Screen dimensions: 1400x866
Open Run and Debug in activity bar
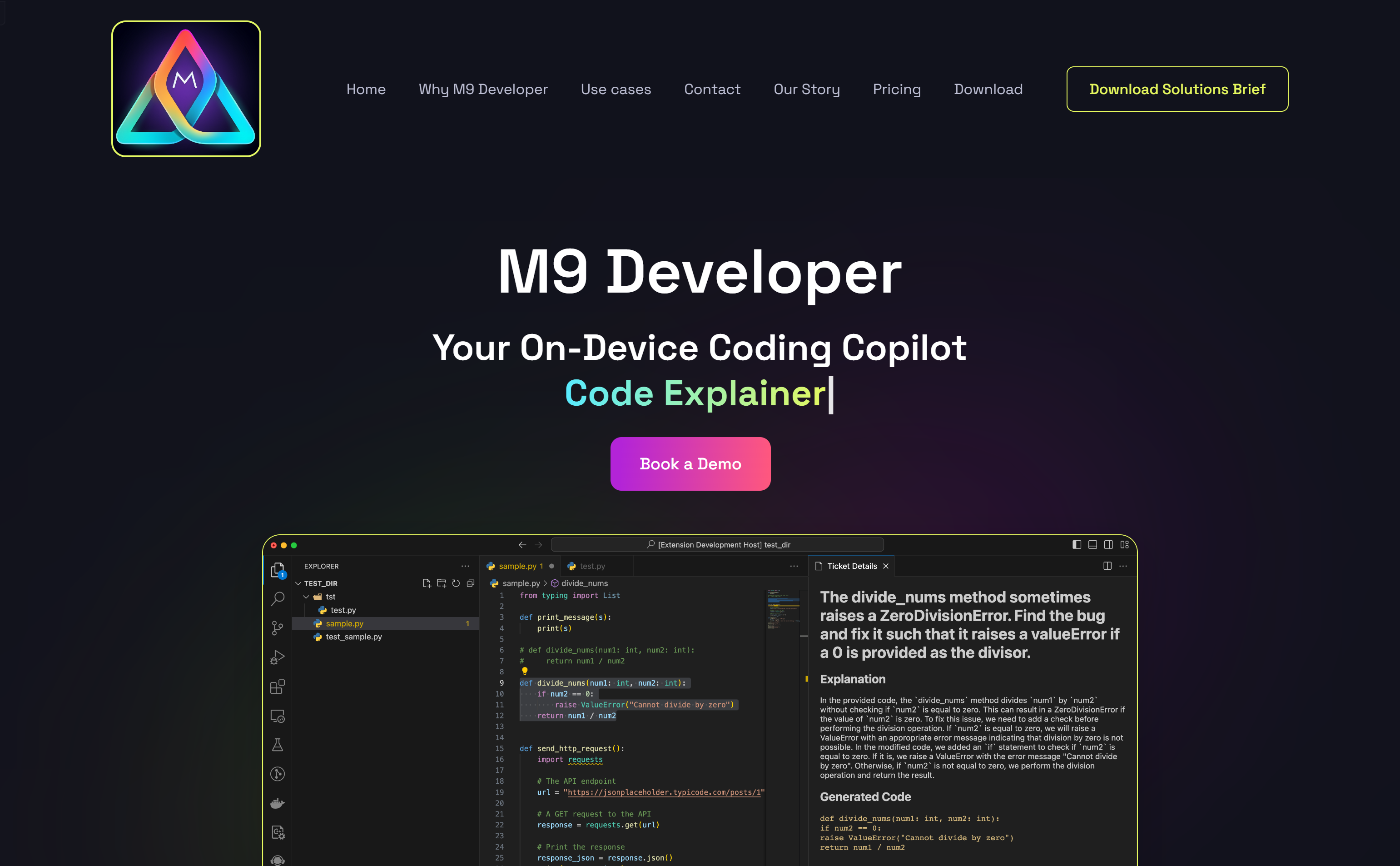277,657
